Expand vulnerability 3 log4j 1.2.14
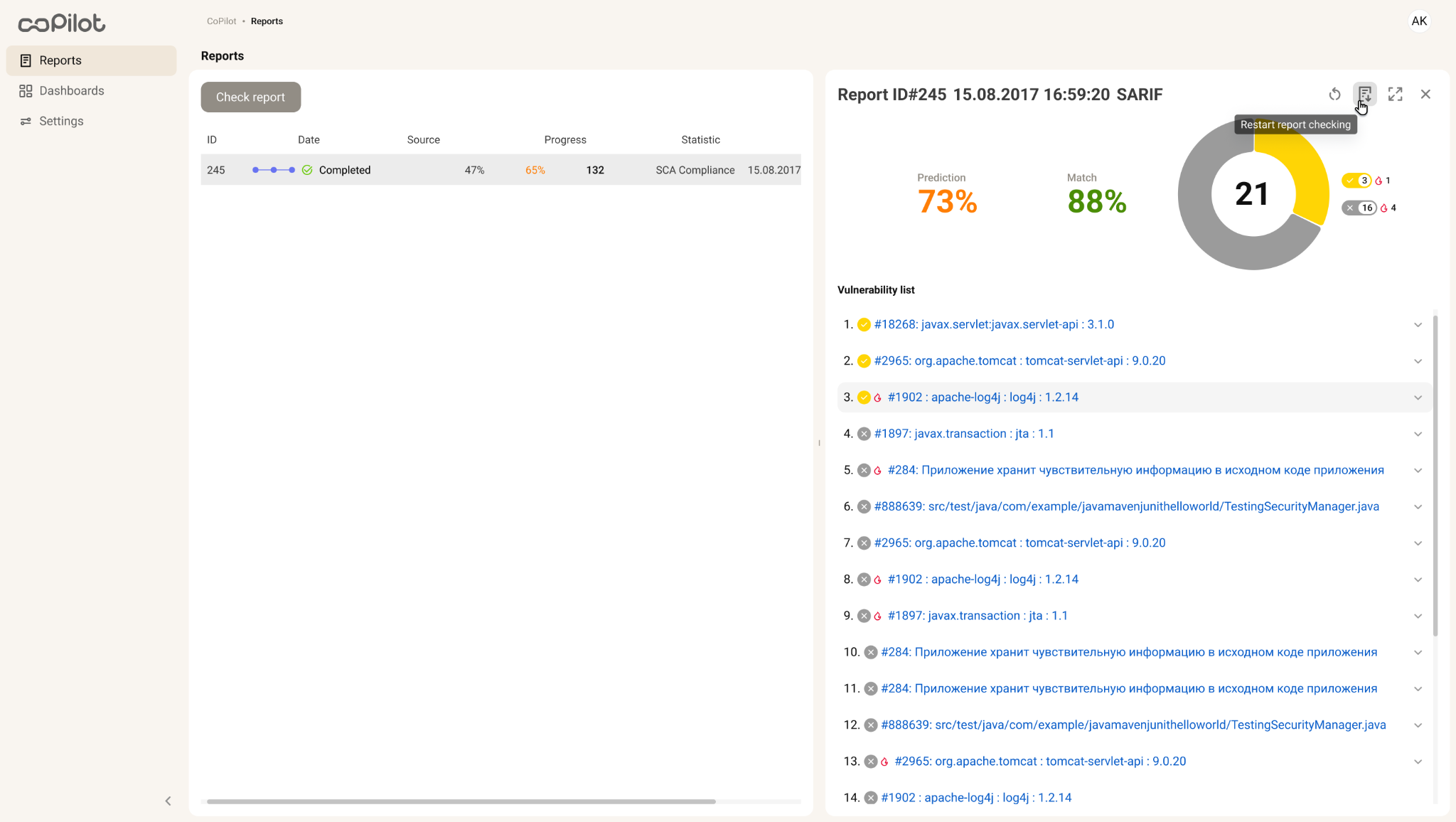This screenshot has width=1456, height=822. click(x=1418, y=397)
